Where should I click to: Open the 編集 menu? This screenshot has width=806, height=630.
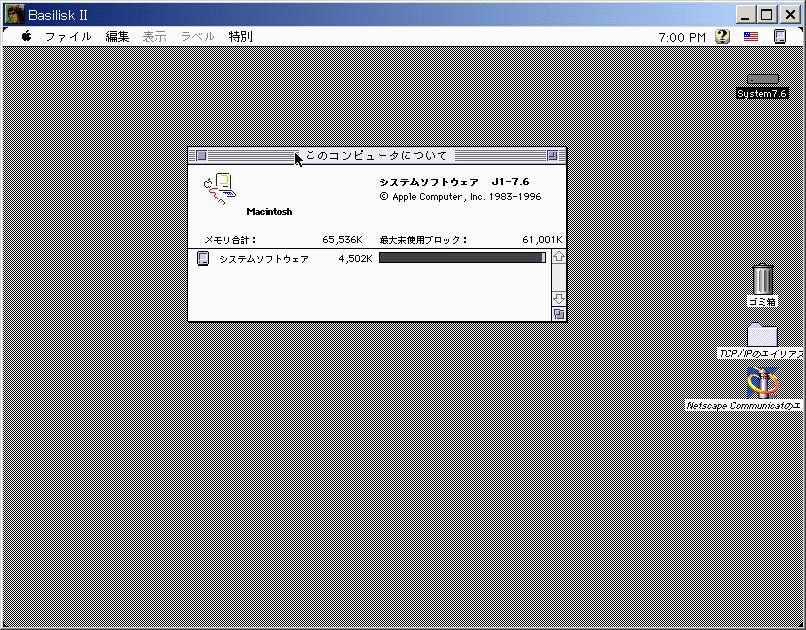tap(117, 36)
